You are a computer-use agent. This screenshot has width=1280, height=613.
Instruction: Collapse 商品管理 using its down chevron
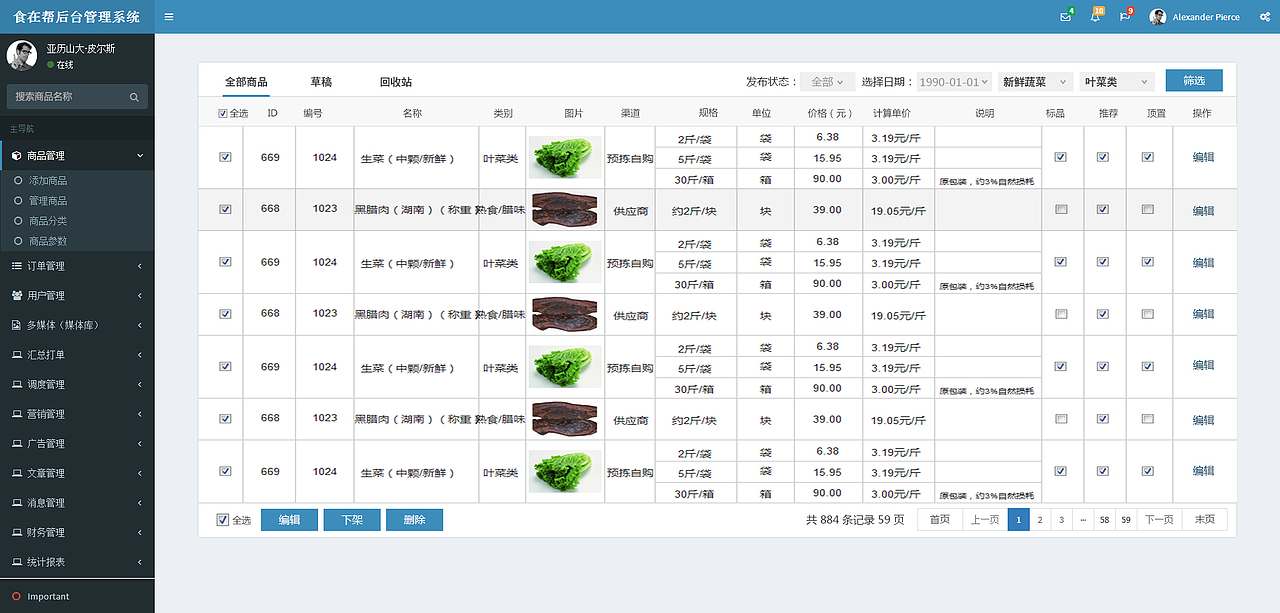click(140, 156)
